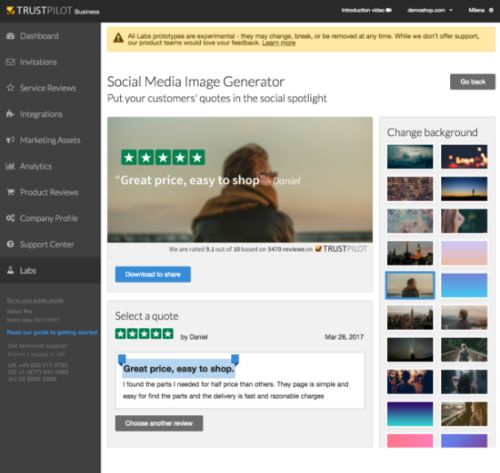The image size is (500, 473).
Task: Choose the lavender-to-peach gradient background
Action: click(x=464, y=253)
